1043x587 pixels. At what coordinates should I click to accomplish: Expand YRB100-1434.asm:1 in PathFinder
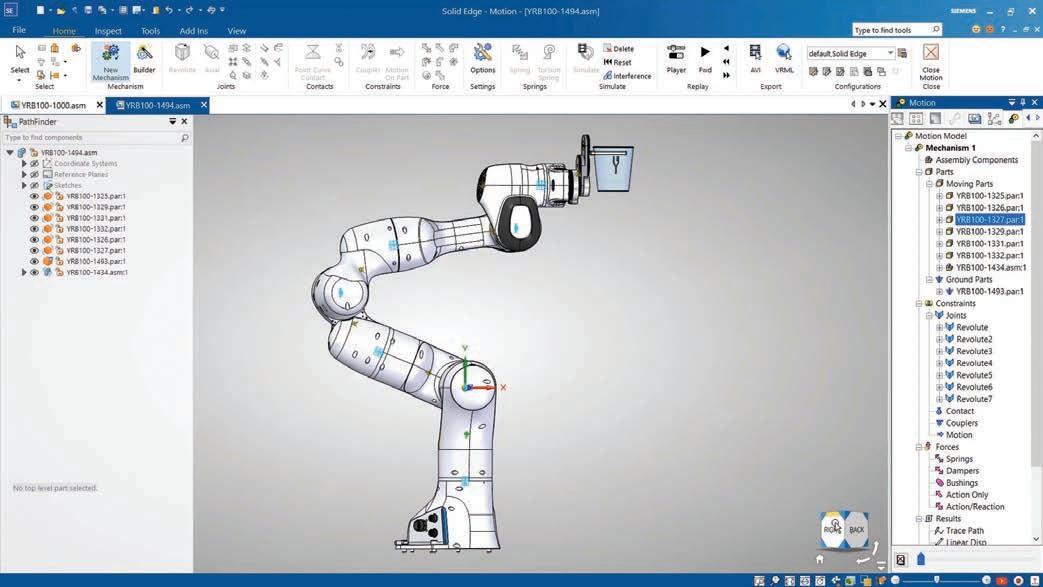pos(24,272)
